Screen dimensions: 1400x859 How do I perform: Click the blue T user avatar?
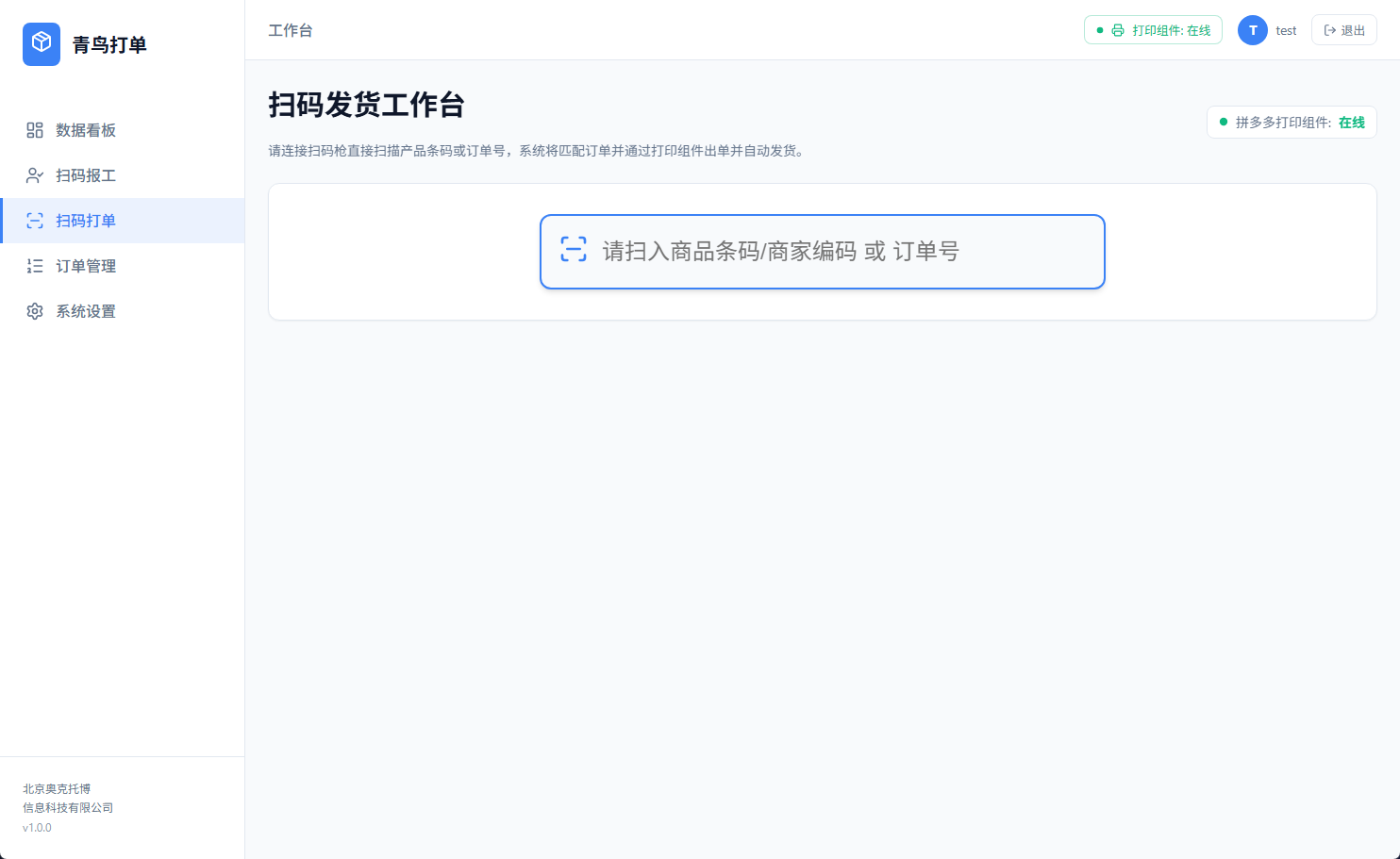click(x=1253, y=30)
